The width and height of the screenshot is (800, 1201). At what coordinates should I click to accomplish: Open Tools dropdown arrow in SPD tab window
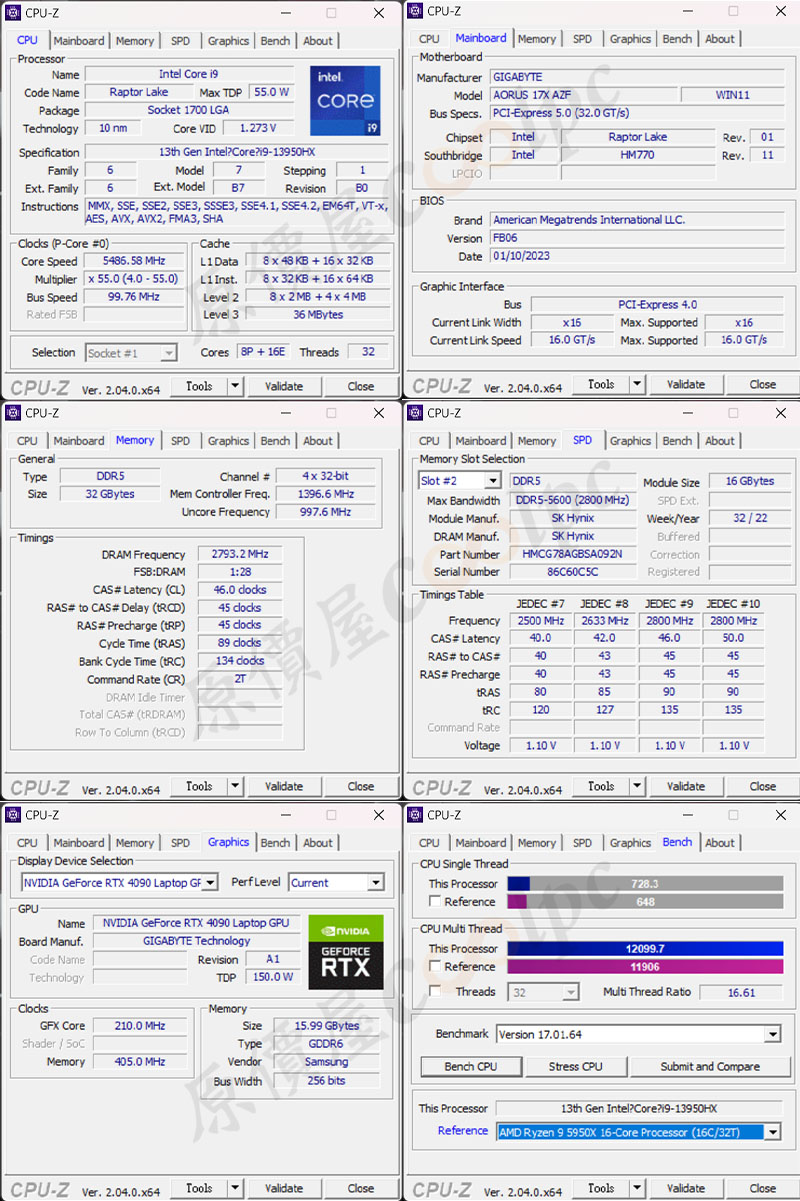tap(637, 786)
